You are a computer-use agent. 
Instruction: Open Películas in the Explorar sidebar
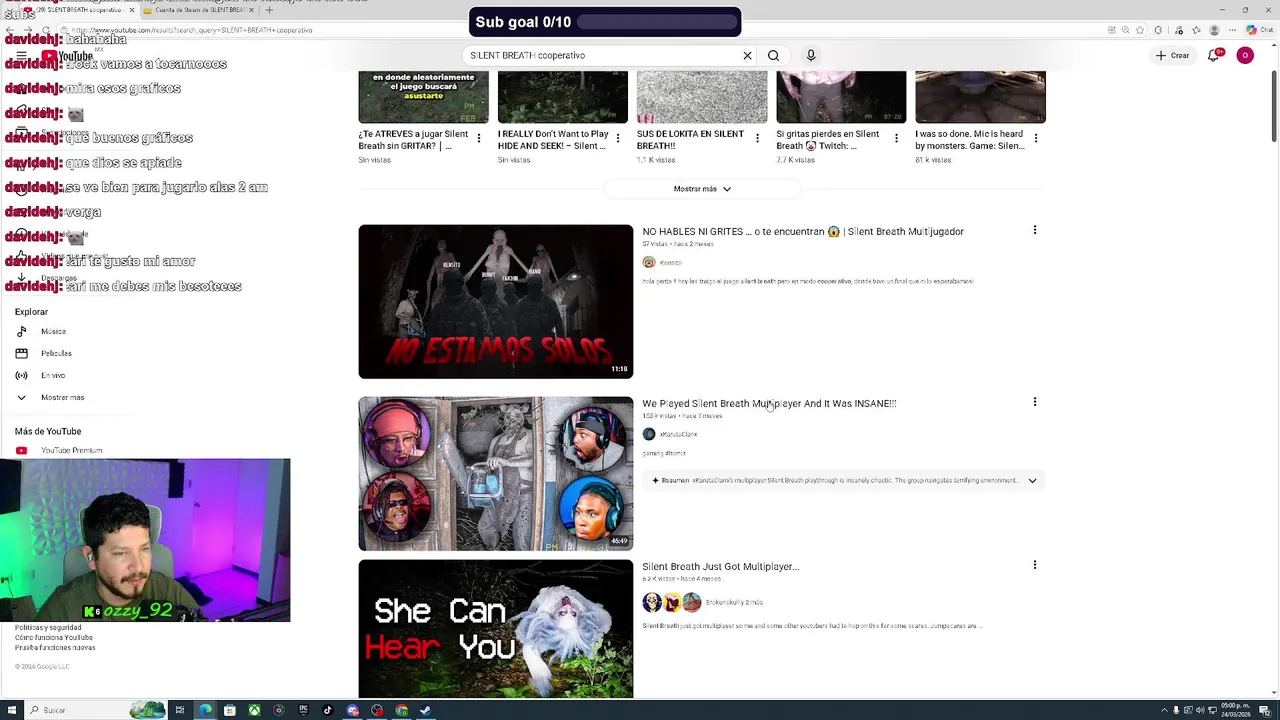[56, 353]
